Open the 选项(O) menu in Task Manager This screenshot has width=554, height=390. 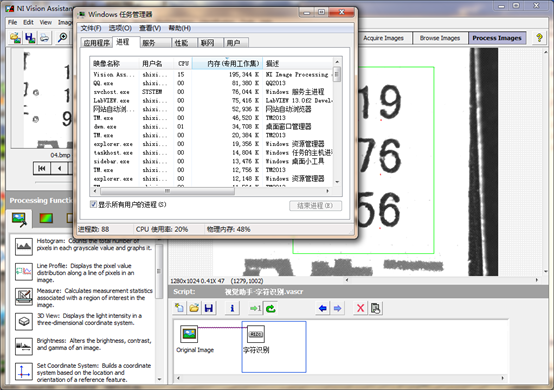[120, 28]
